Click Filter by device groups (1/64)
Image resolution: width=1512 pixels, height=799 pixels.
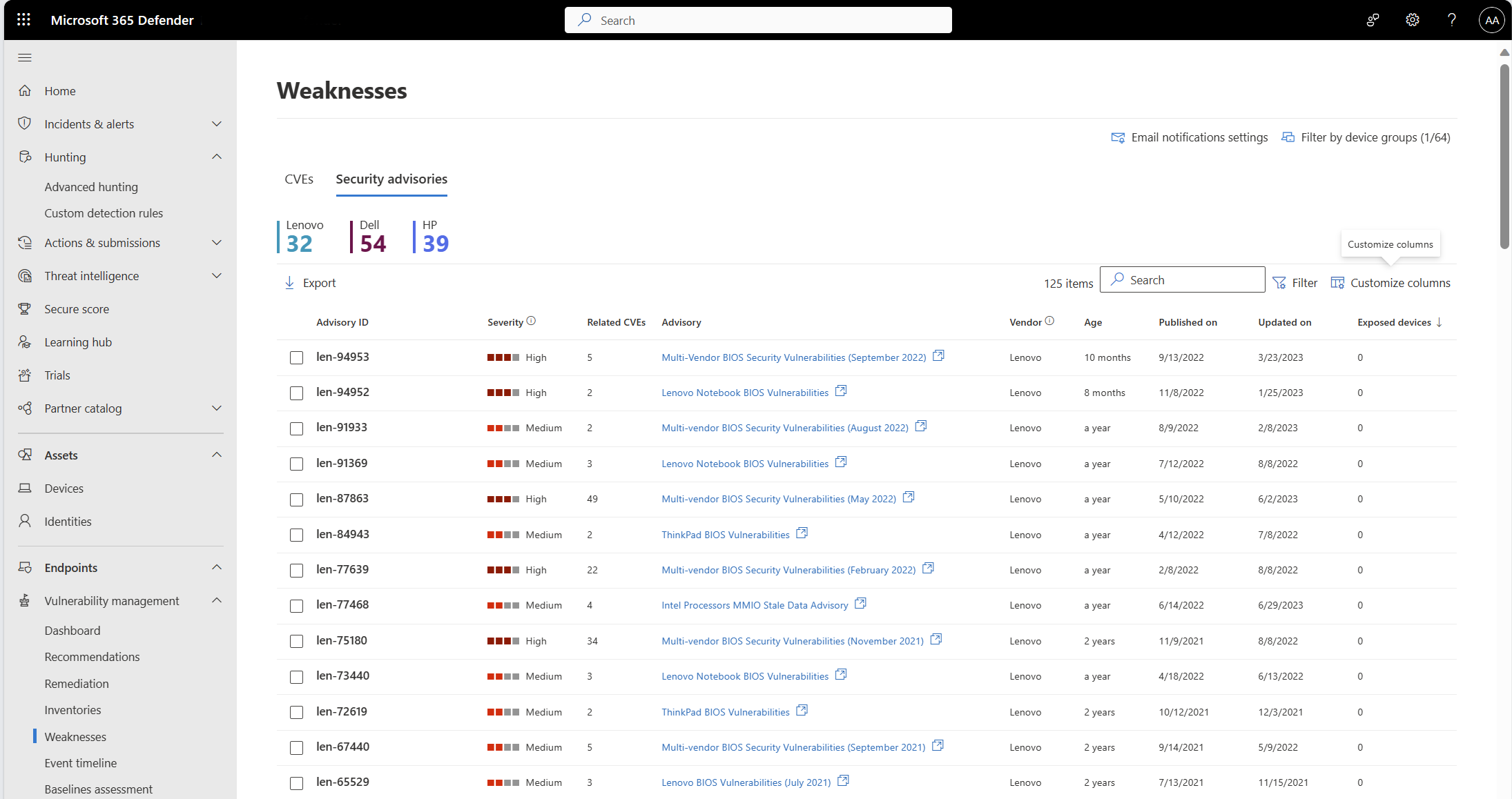coord(1366,137)
